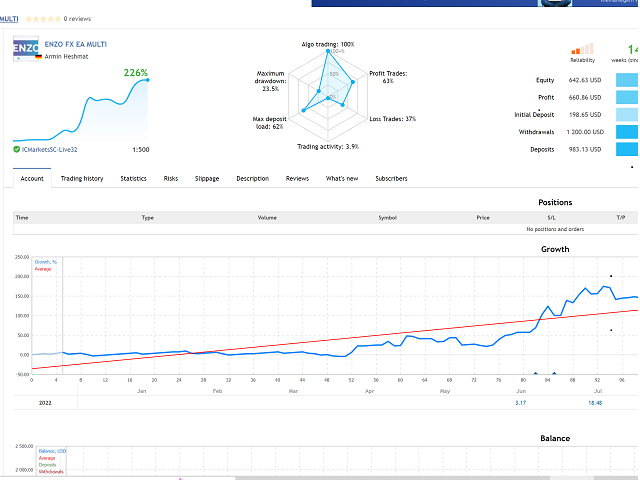Click the rating stars icon

coord(43,19)
